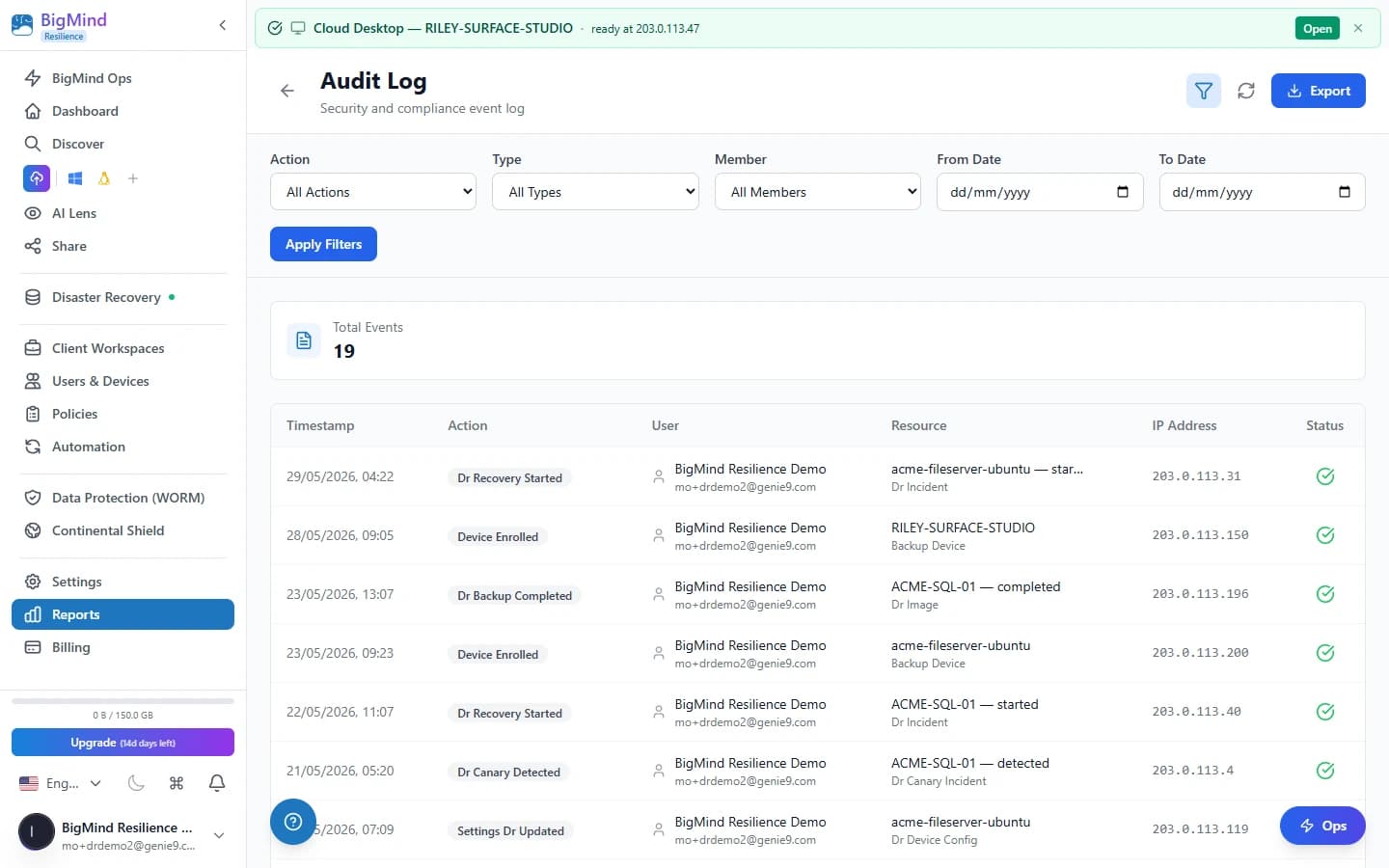Viewport: 1389px width, 868px height.
Task: Click the Export button
Action: point(1318,91)
